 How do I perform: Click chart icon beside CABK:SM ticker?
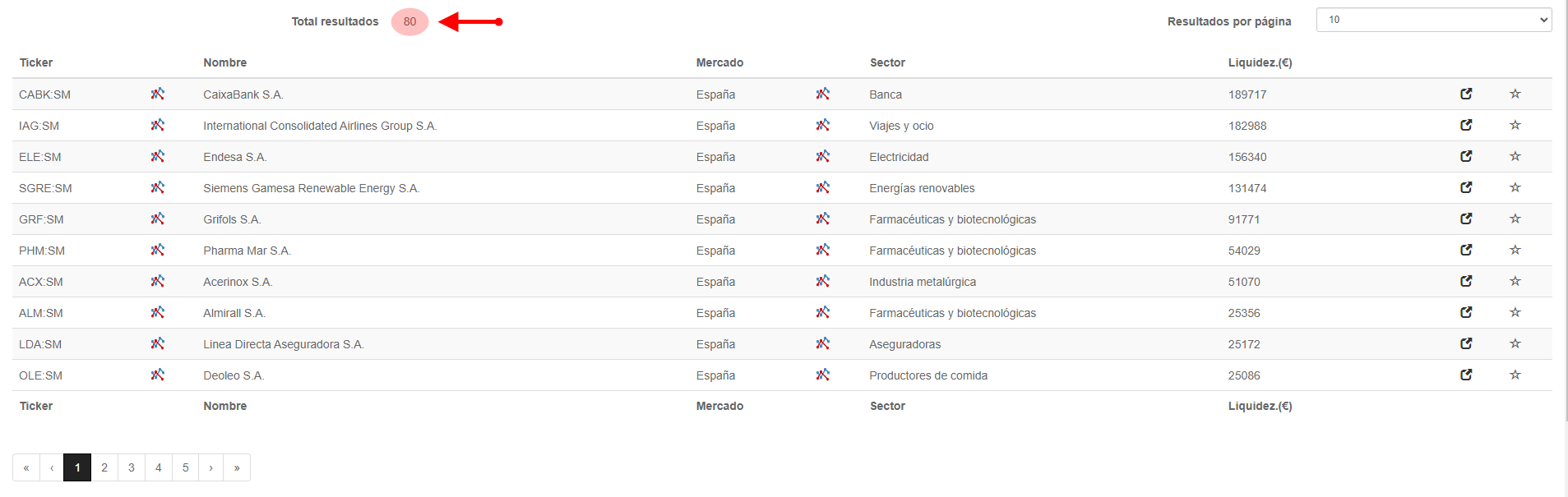pos(157,94)
